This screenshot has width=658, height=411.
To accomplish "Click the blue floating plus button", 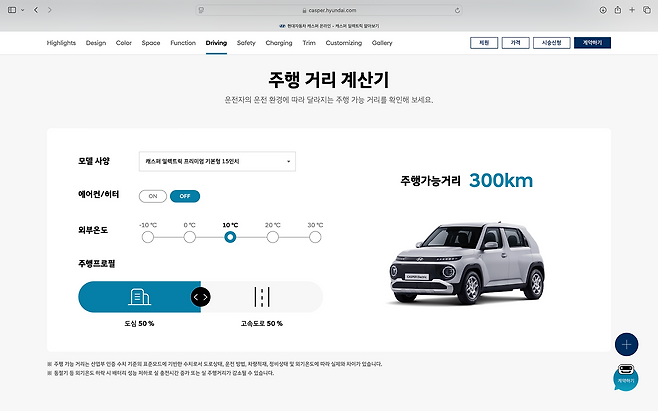I will click(x=627, y=344).
